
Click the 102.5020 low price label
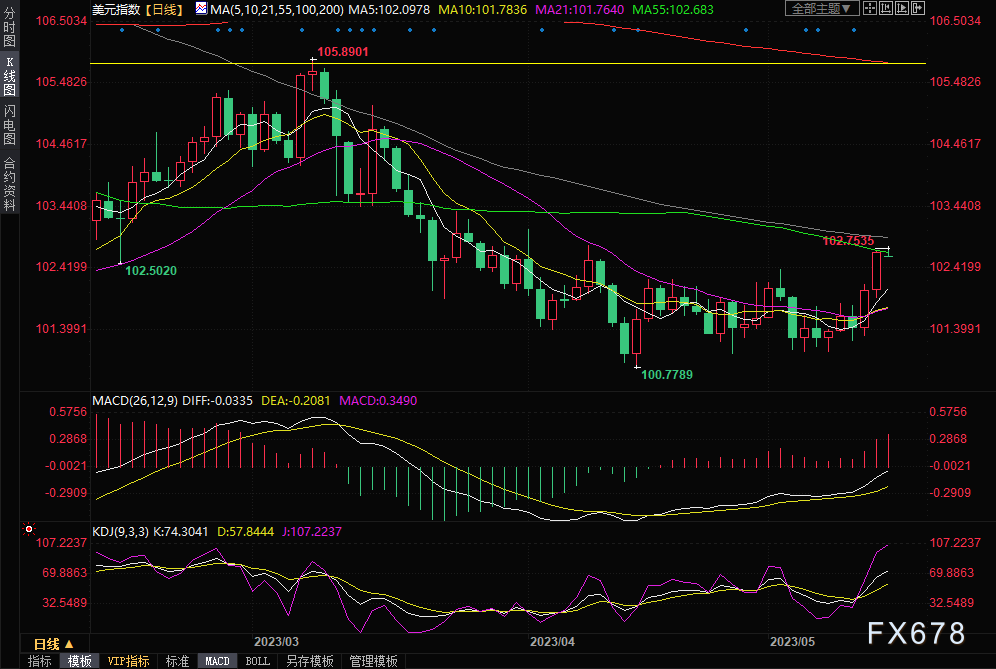[151, 271]
